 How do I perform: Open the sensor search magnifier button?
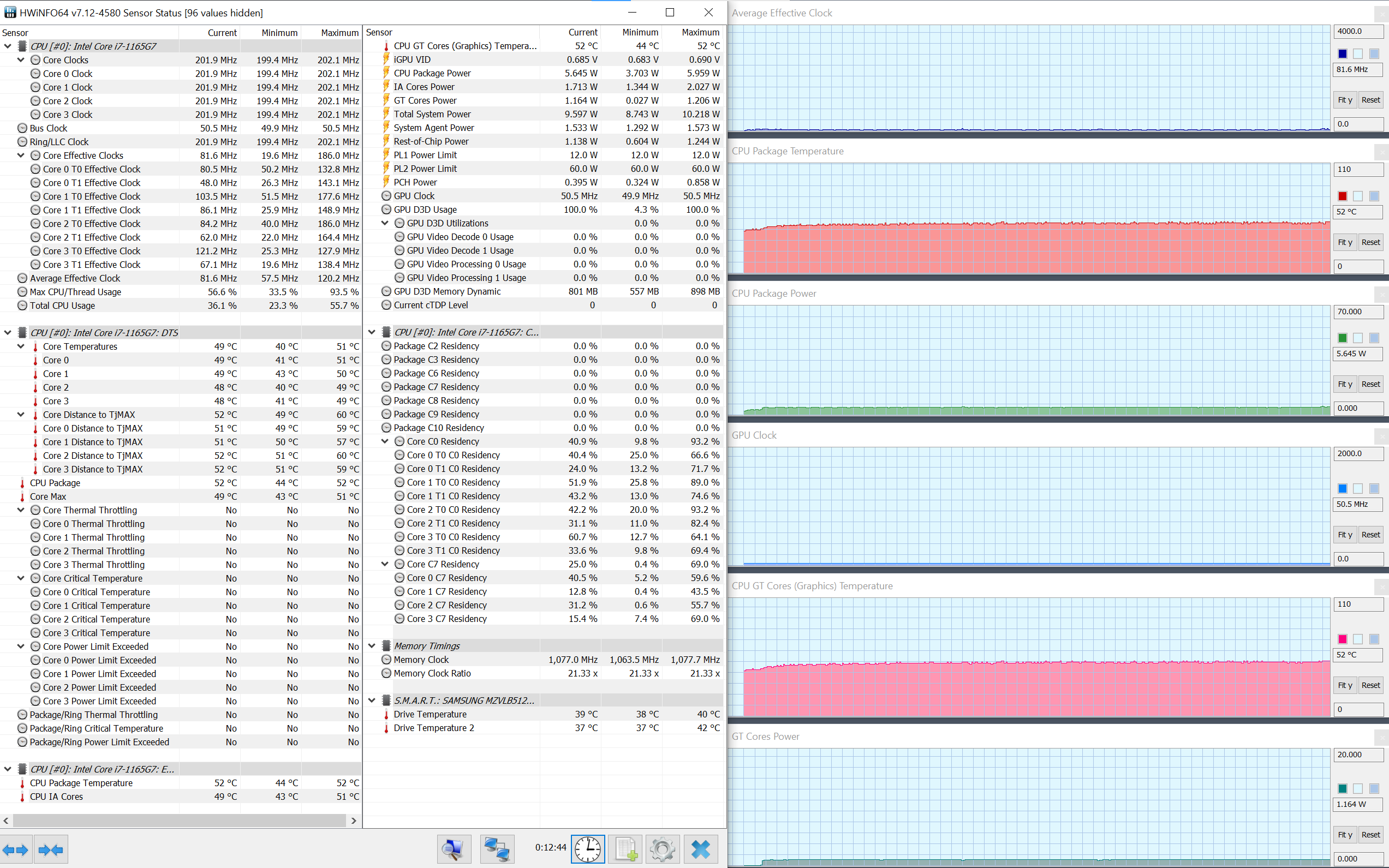tap(453, 849)
